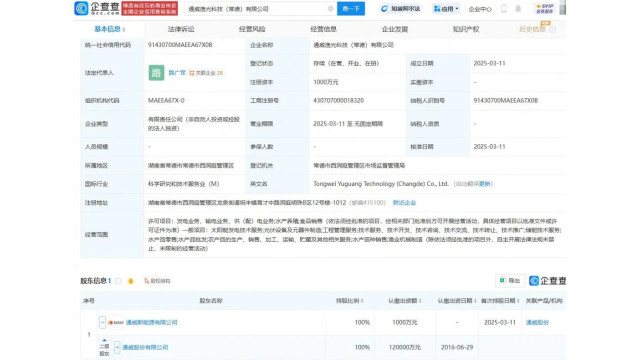Open the 应用 dropdown in the header

point(446,9)
